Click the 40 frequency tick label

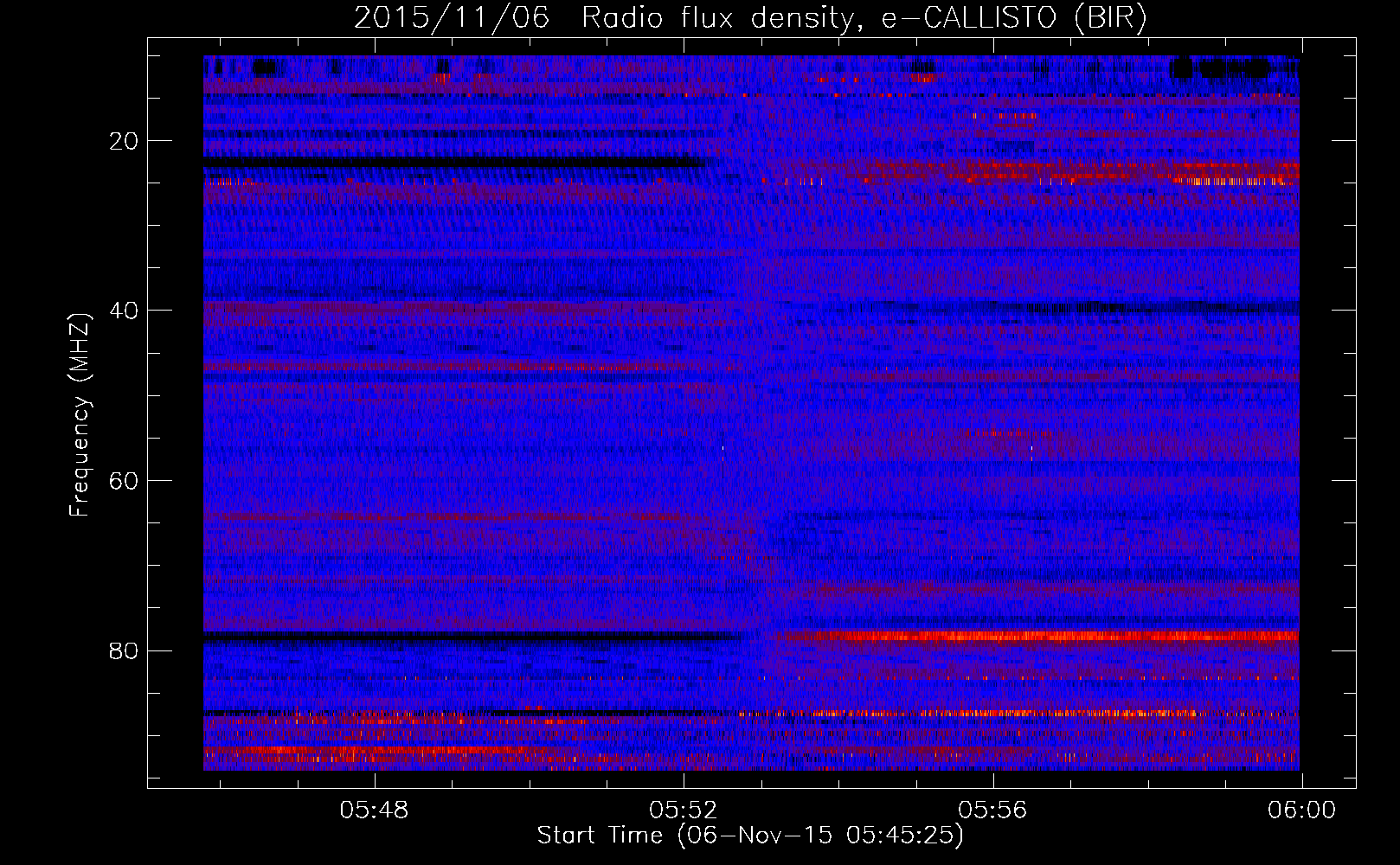click(125, 311)
